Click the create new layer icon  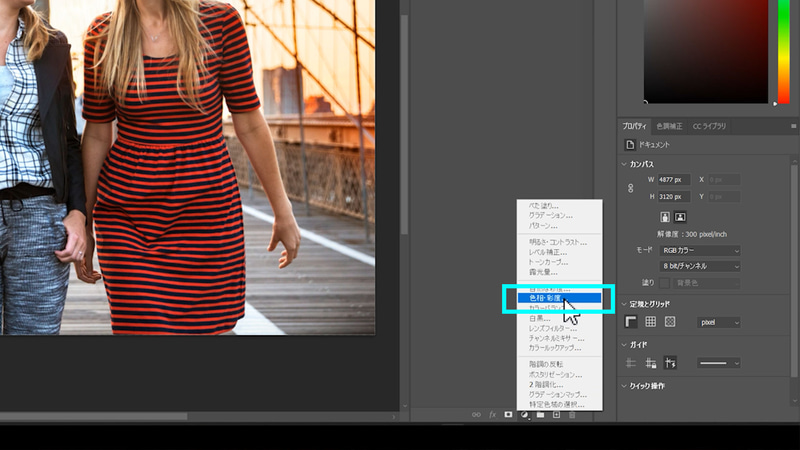click(x=556, y=415)
